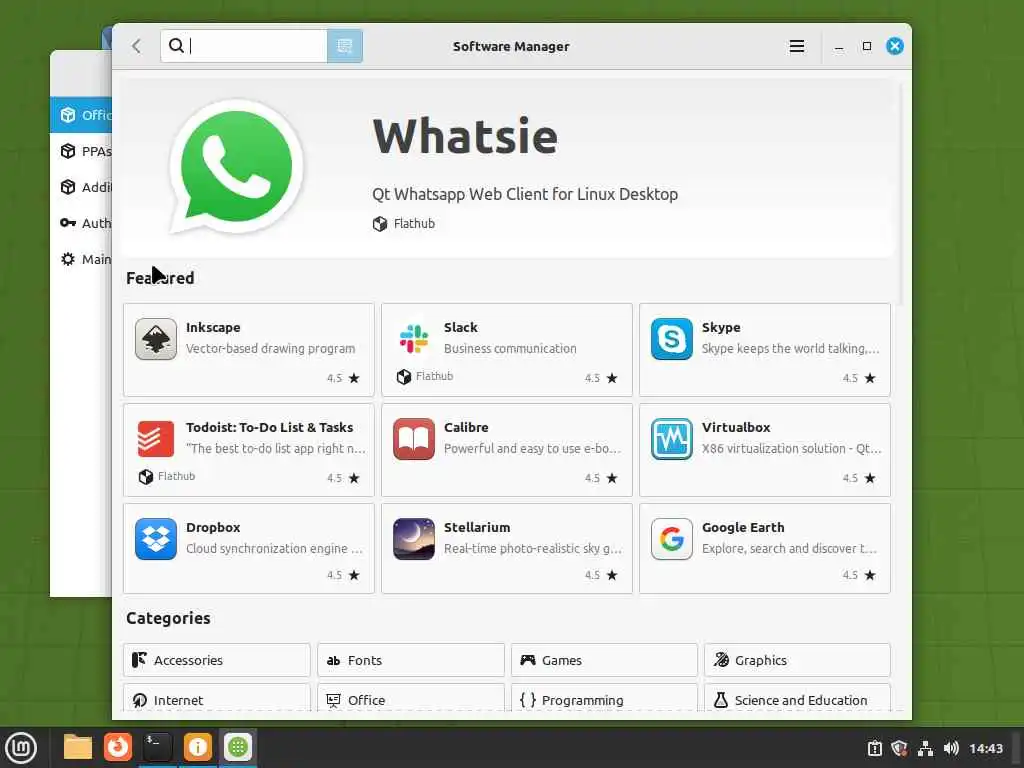Click Virtualbox's 4.5 star rating
Image resolution: width=1024 pixels, height=768 pixels.
click(x=859, y=478)
